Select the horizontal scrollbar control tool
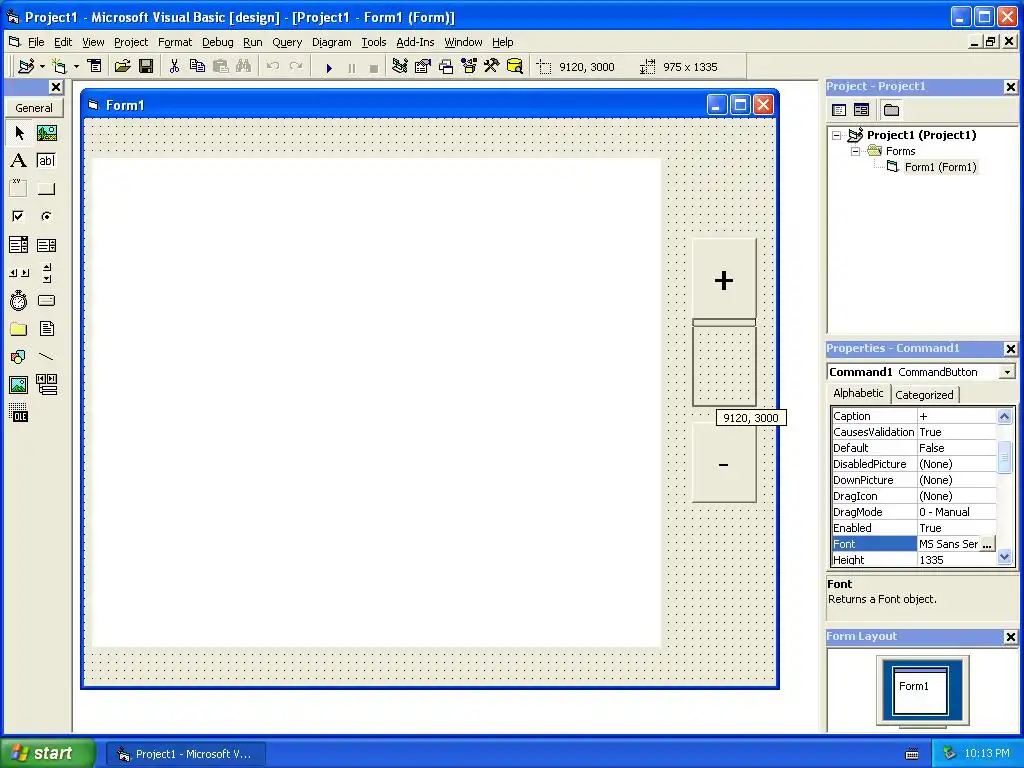The width and height of the screenshot is (1024, 768). 19,273
